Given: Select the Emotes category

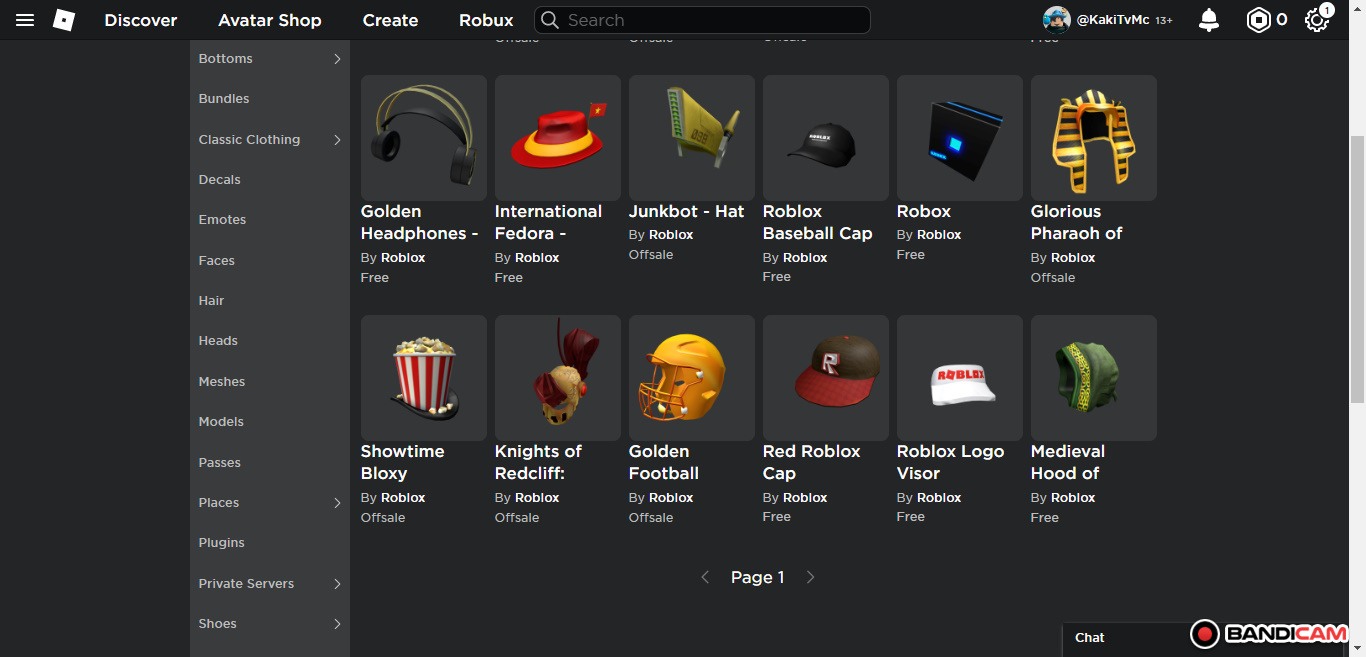Looking at the screenshot, I should (222, 220).
